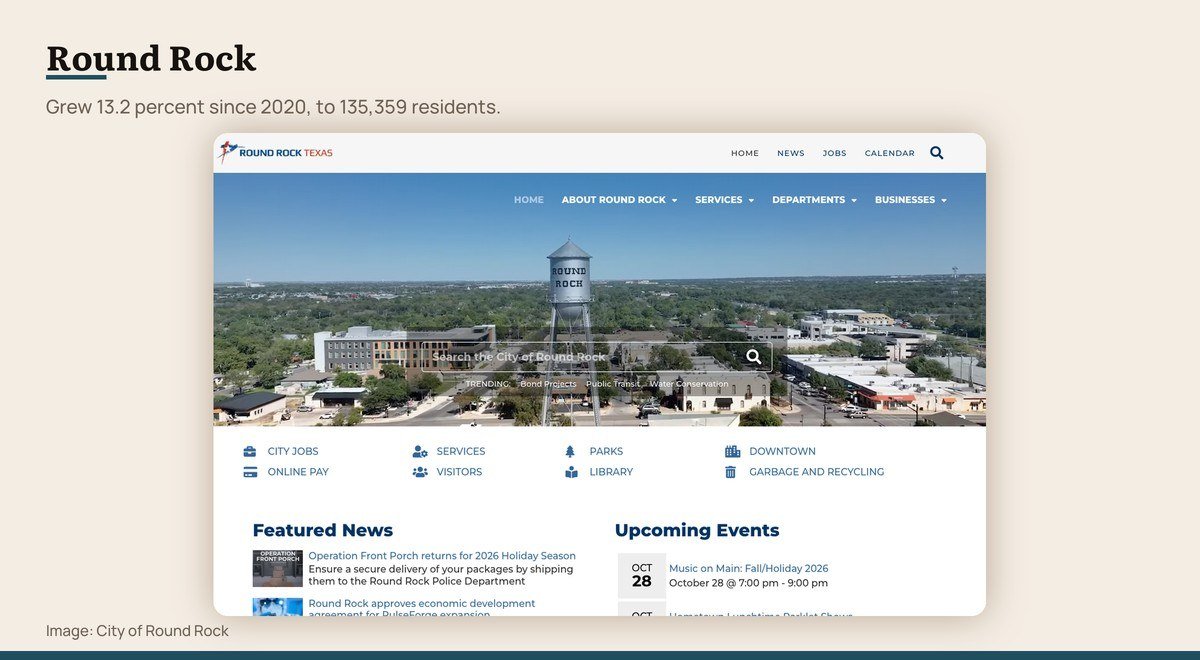Click the OCT 28 event date badge
This screenshot has width=1200, height=660.
pos(642,575)
